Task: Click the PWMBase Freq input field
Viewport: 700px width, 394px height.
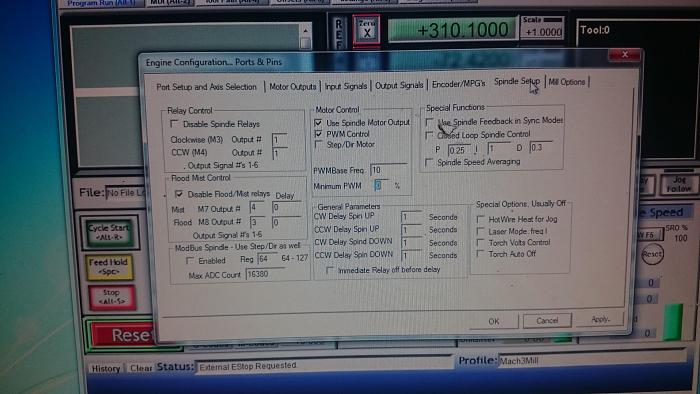Action: point(388,170)
